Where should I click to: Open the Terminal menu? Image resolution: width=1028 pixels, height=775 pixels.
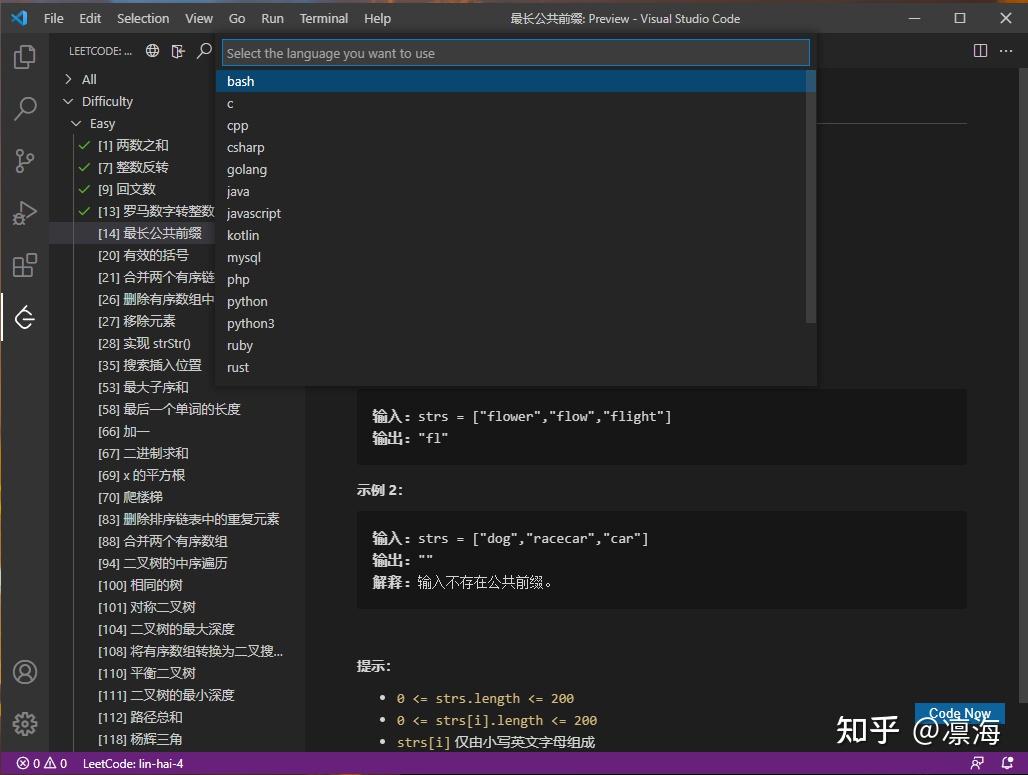point(323,18)
